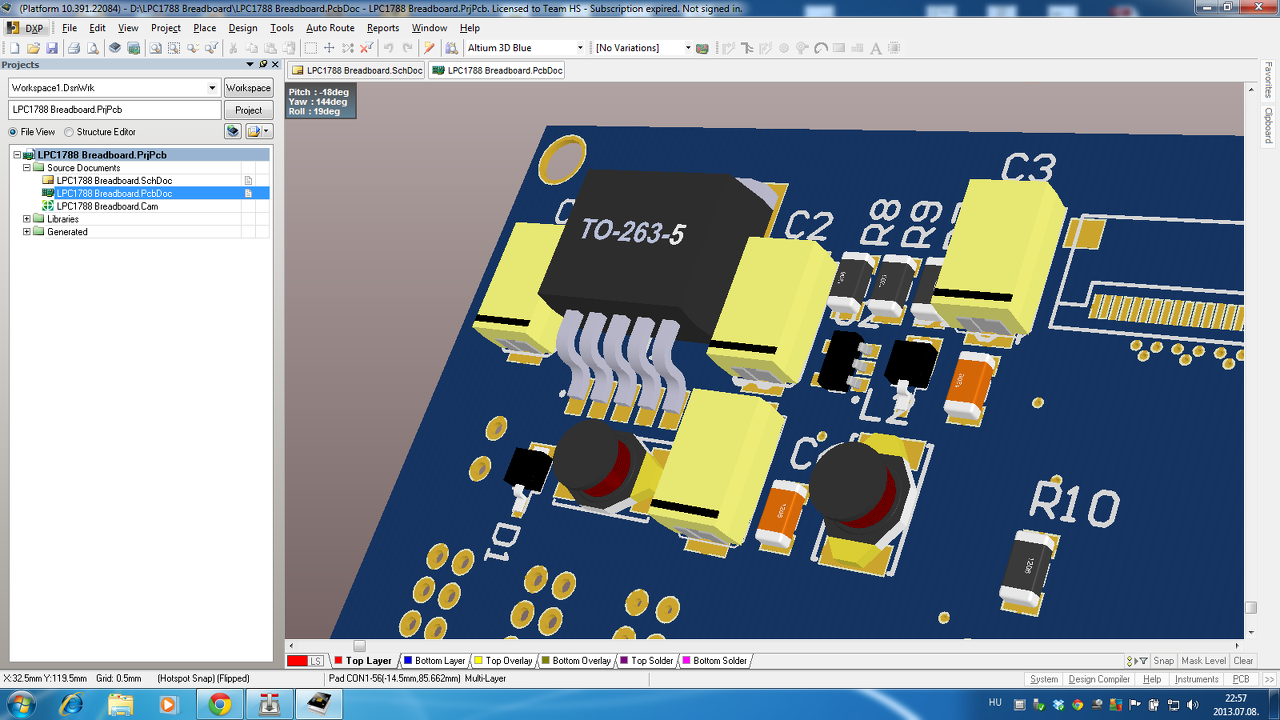Screen dimensions: 1280x720
Task: Switch to LPC1788 Breadboard.SchDoc tab
Action: [x=357, y=71]
